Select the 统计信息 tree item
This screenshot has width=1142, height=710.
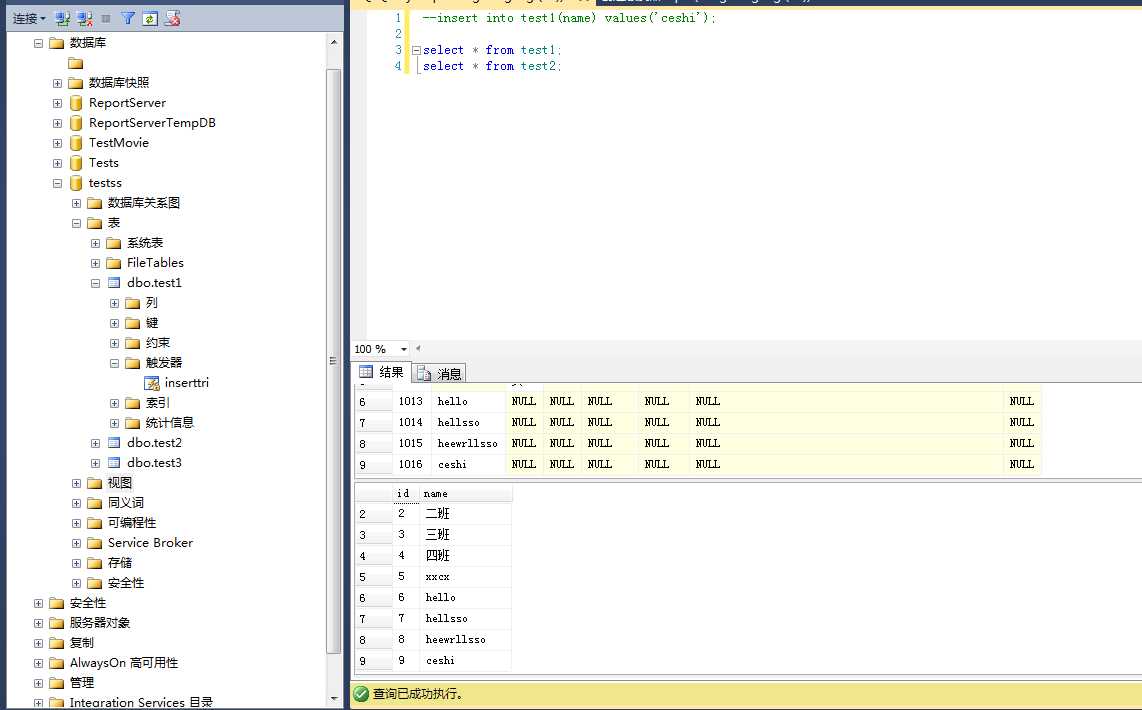(x=169, y=422)
